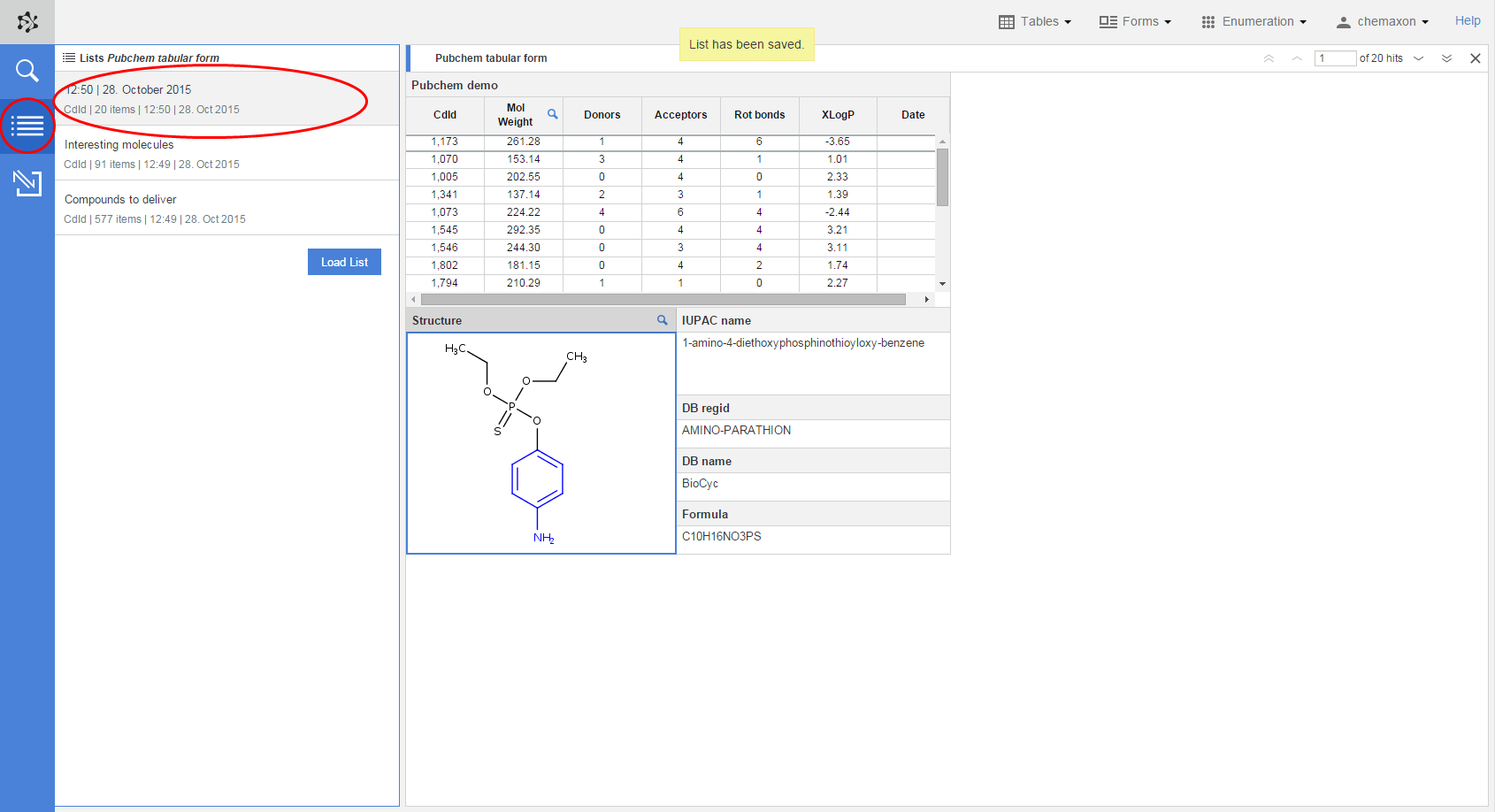Go to previous hit with up arrow

pyautogui.click(x=1297, y=58)
